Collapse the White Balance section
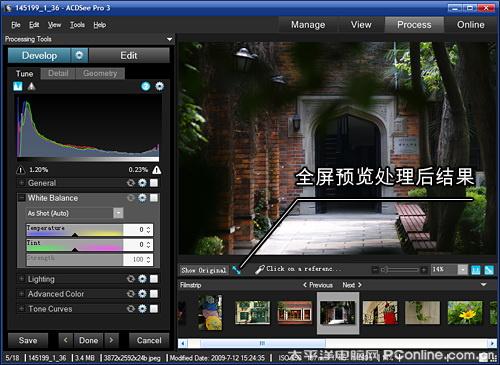The image size is (500, 365). (x=21, y=198)
